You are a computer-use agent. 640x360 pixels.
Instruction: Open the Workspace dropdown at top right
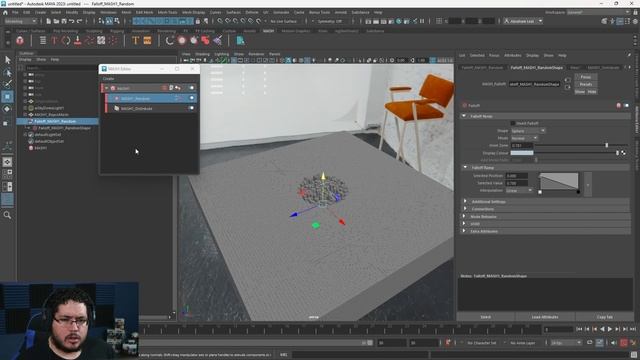(598, 12)
